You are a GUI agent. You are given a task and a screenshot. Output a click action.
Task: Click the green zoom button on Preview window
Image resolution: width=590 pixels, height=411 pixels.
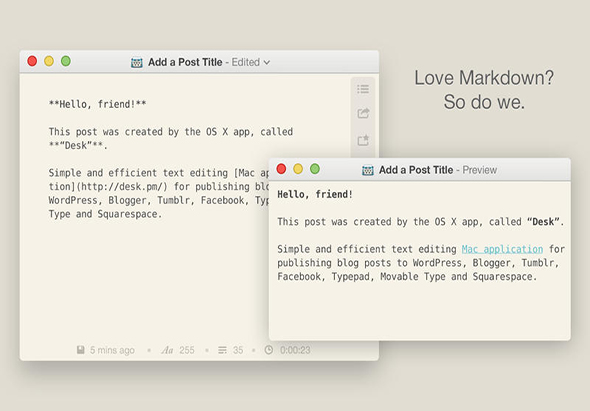(x=315, y=169)
